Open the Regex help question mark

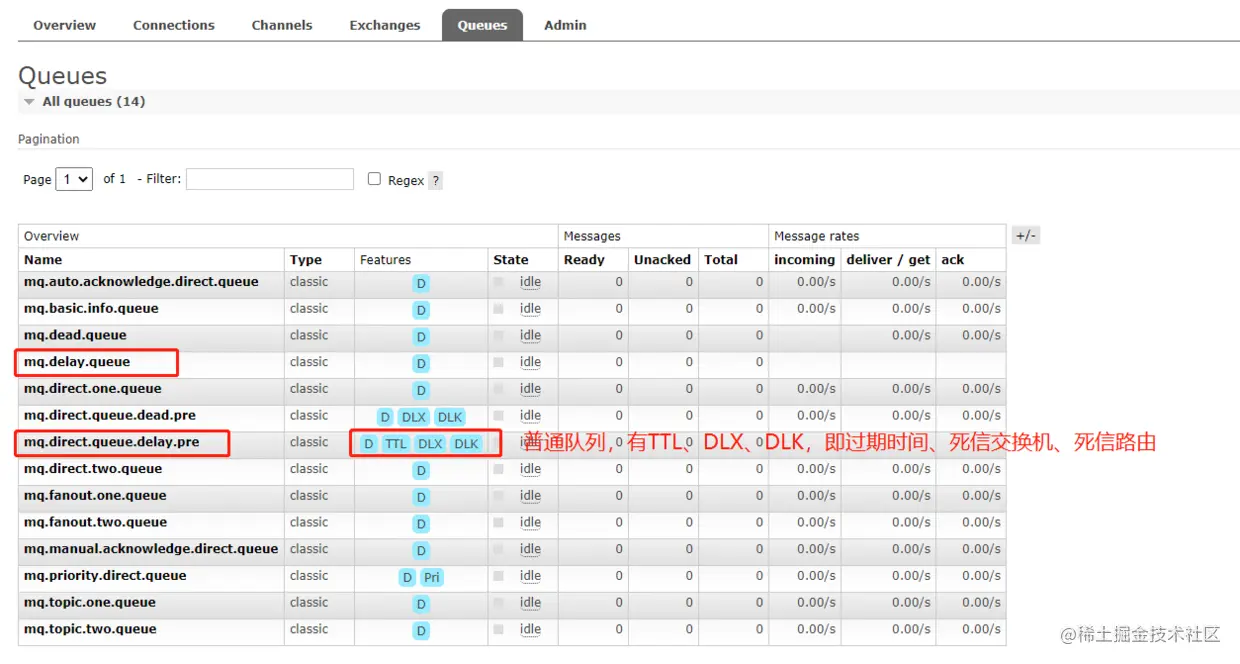(435, 181)
